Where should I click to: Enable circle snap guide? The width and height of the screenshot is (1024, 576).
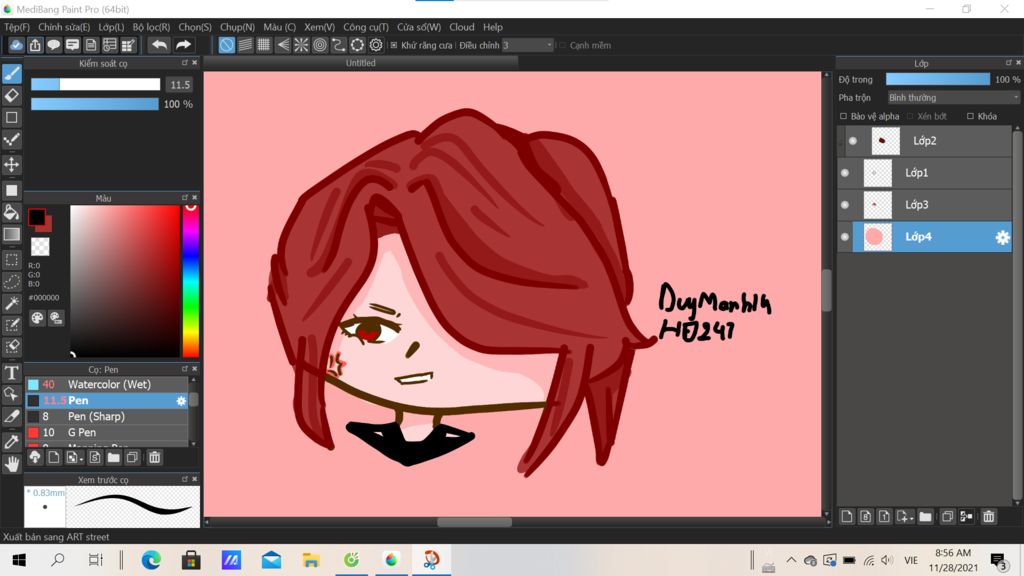(x=320, y=45)
